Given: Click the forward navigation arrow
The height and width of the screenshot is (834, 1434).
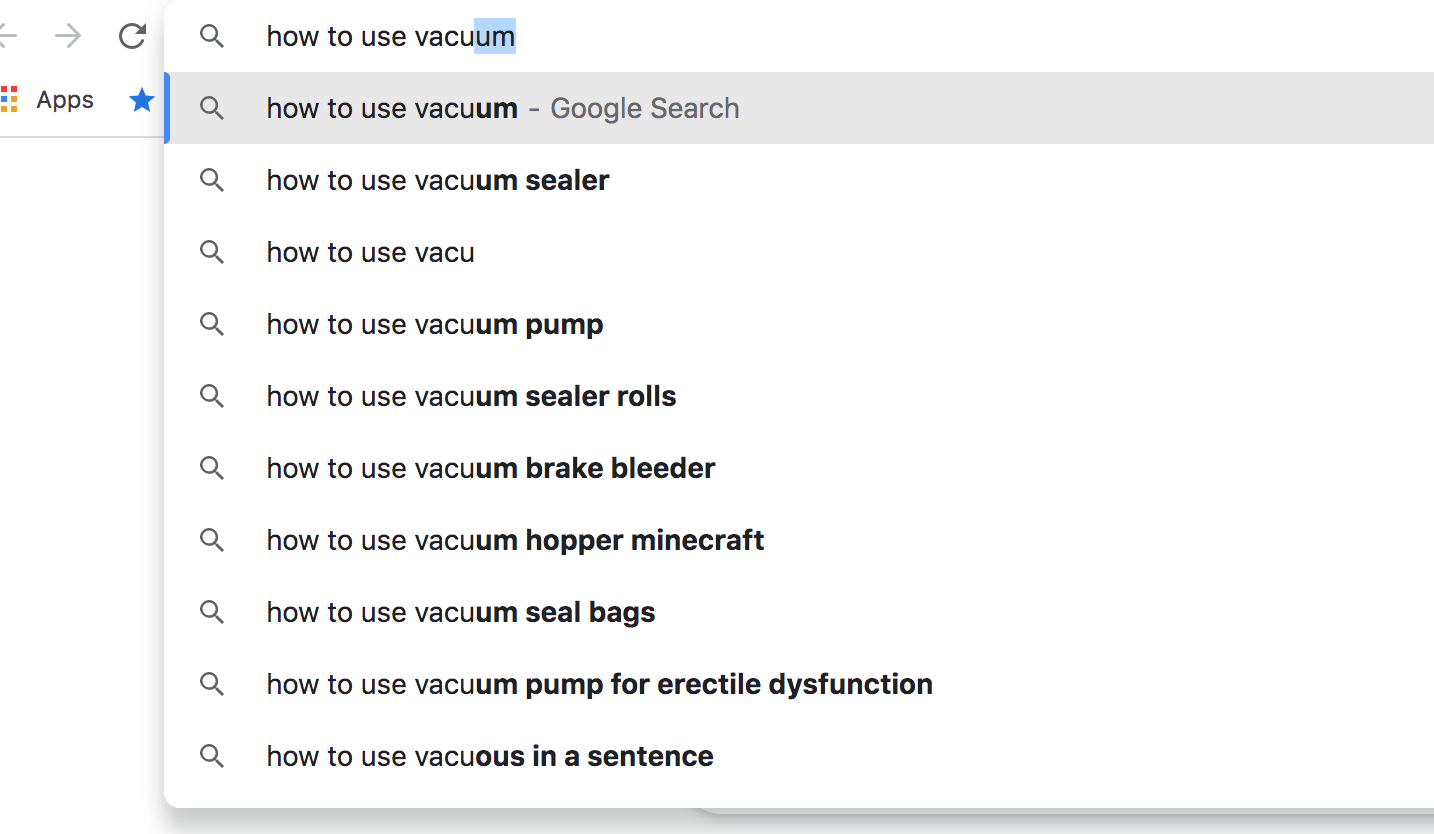Looking at the screenshot, I should pos(68,36).
